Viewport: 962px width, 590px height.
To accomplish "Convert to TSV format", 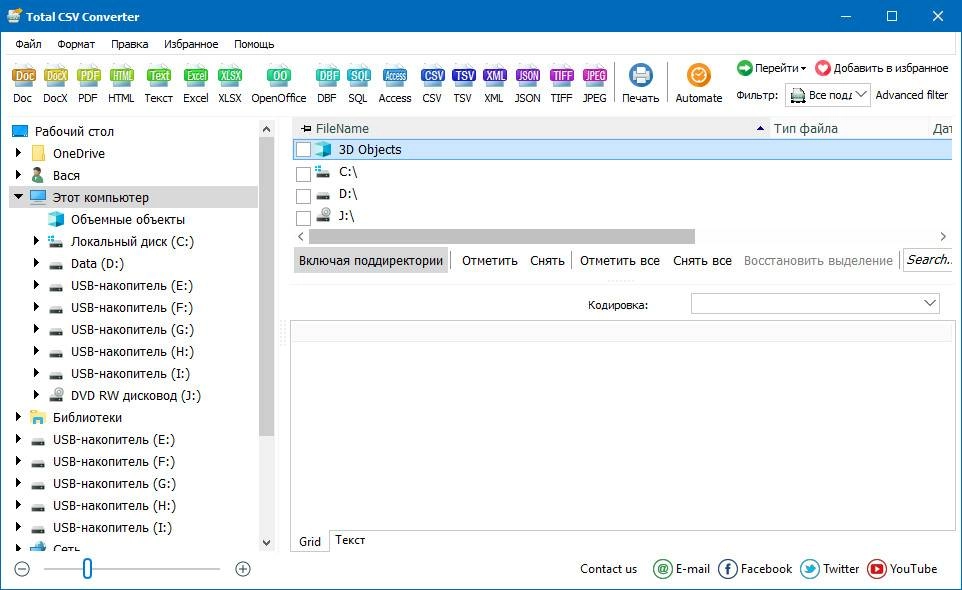I will pyautogui.click(x=463, y=84).
